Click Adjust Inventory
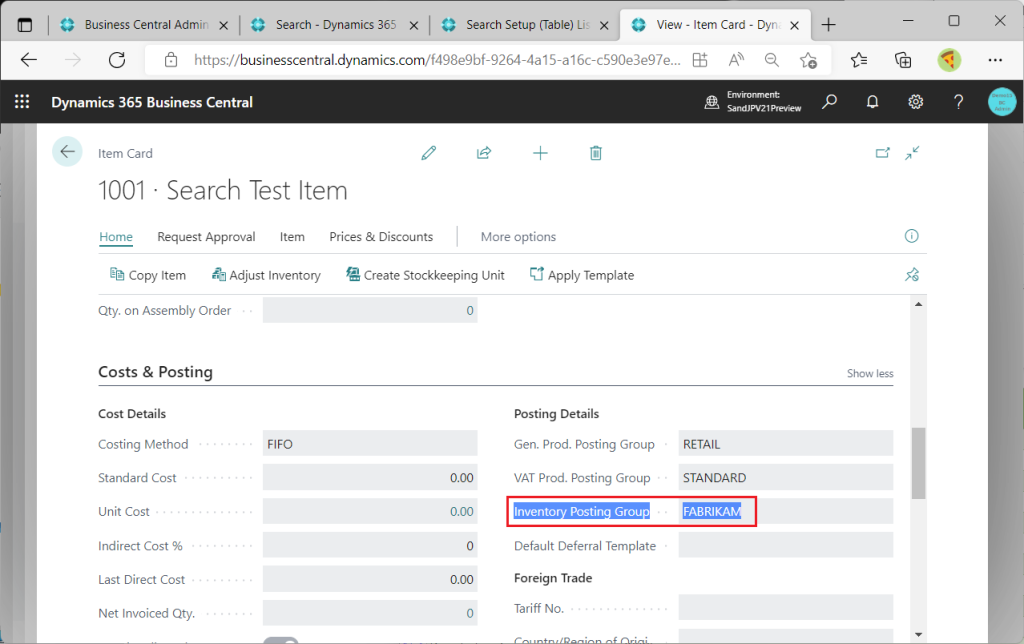 point(266,275)
